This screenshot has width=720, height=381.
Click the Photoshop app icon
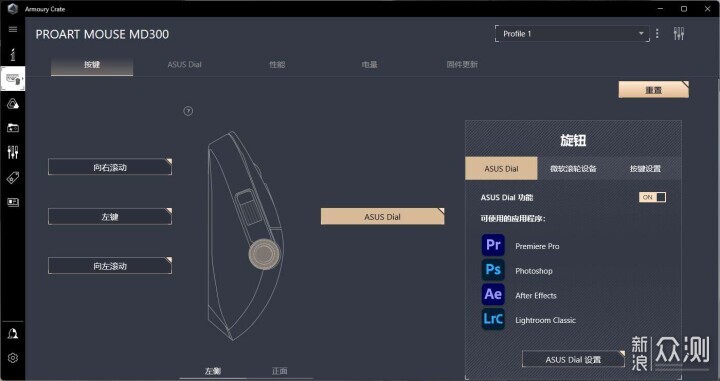(493, 269)
